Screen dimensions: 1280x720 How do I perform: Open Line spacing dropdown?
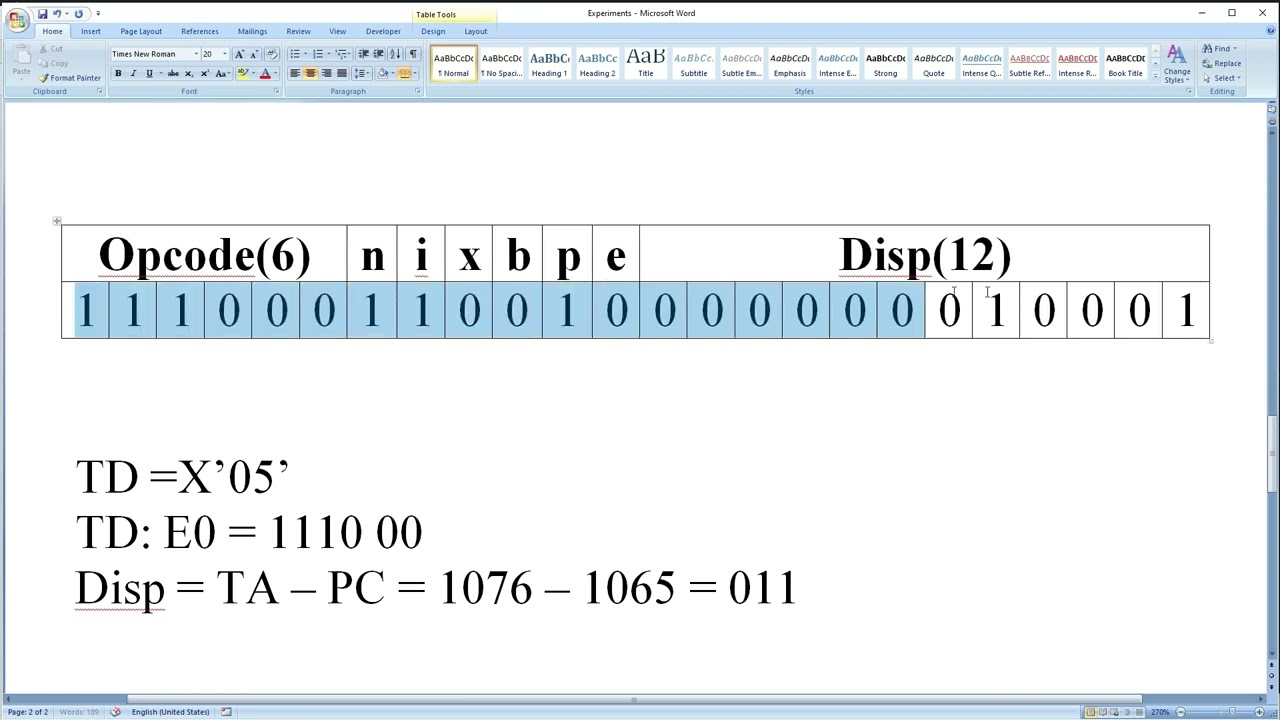pos(362,74)
